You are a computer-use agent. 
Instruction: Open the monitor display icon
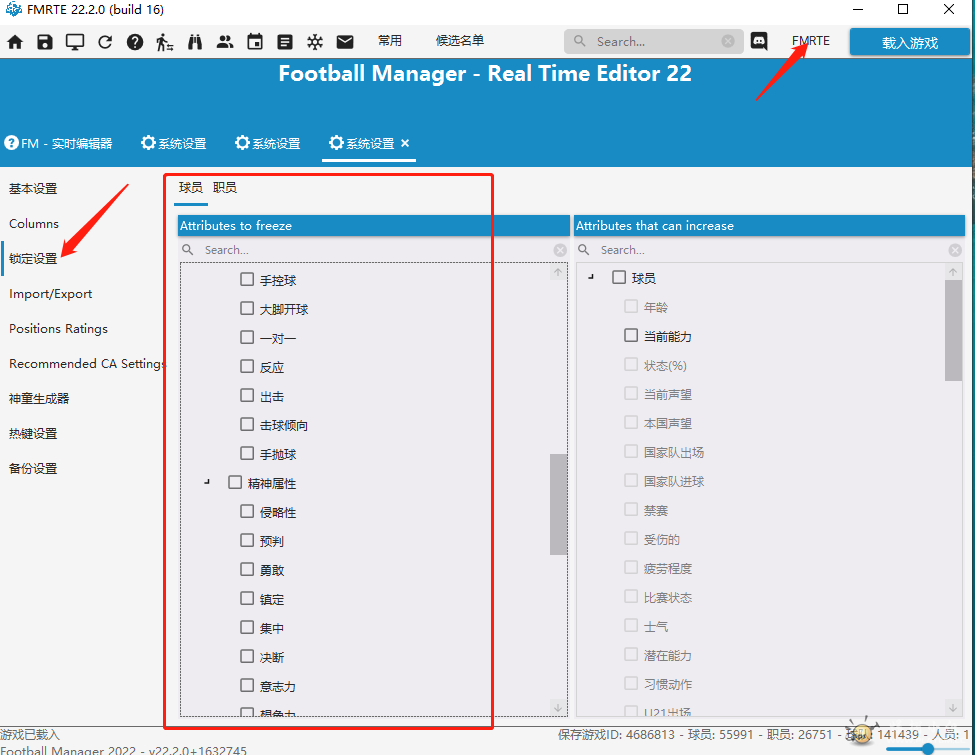click(x=75, y=42)
